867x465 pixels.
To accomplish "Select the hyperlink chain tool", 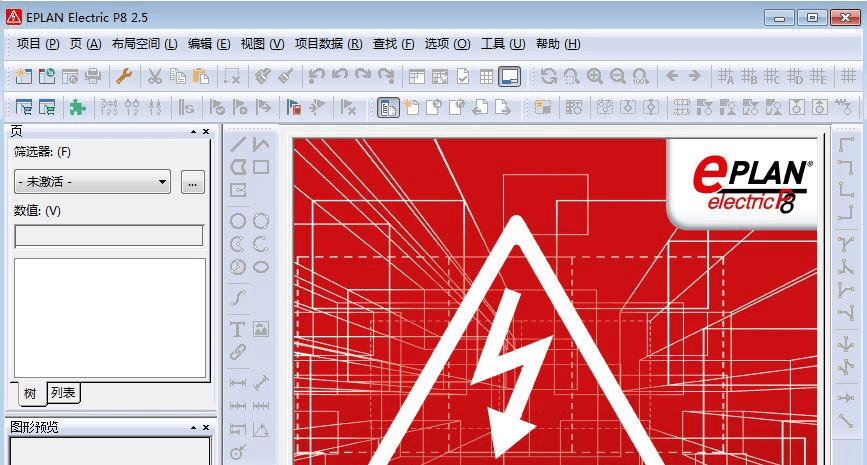I will (x=238, y=352).
